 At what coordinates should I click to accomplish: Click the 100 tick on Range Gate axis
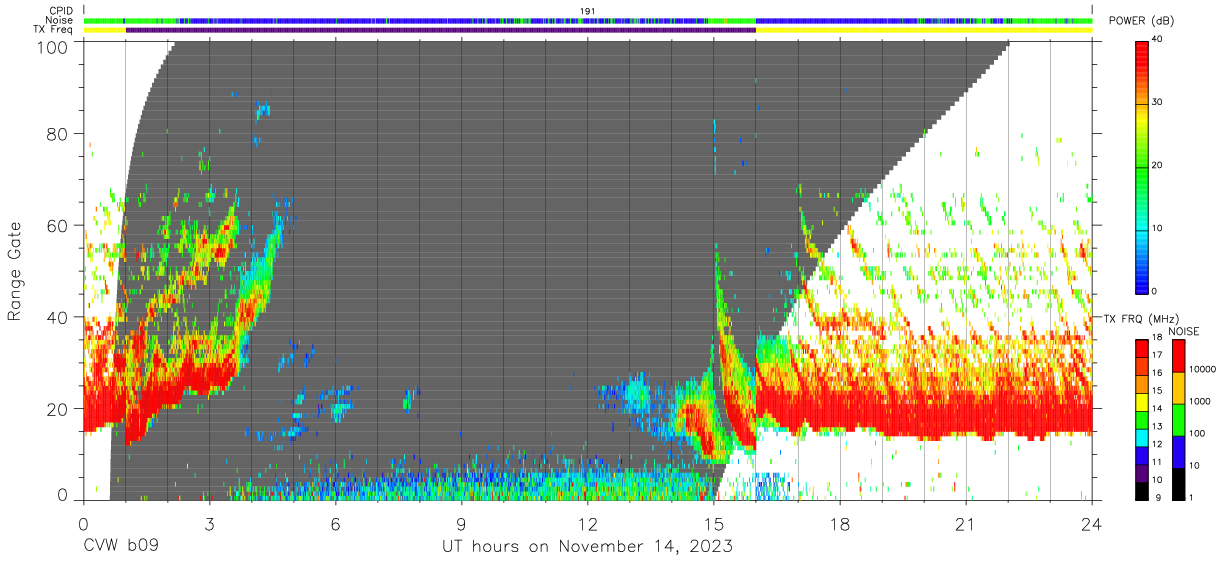(x=53, y=46)
